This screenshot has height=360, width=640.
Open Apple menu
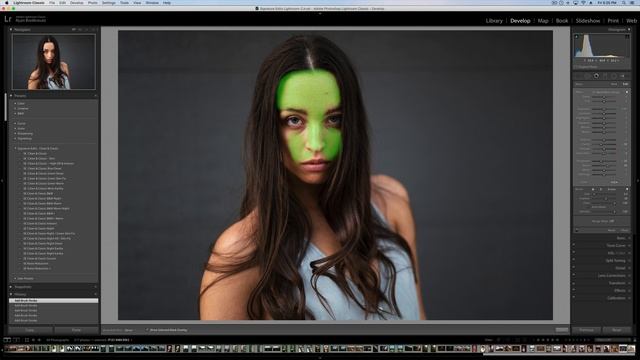(x=7, y=2)
